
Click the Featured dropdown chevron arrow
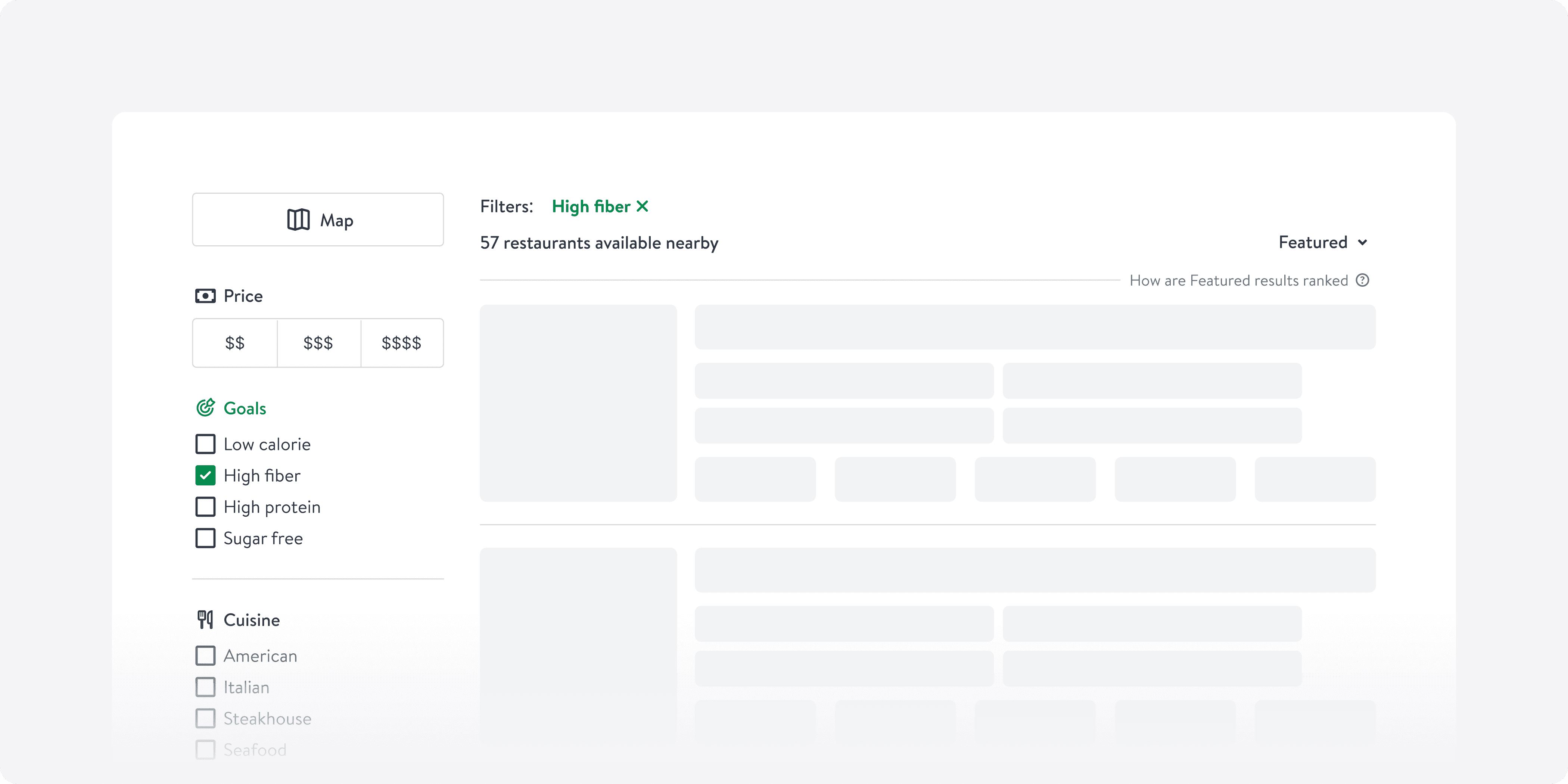(1362, 243)
